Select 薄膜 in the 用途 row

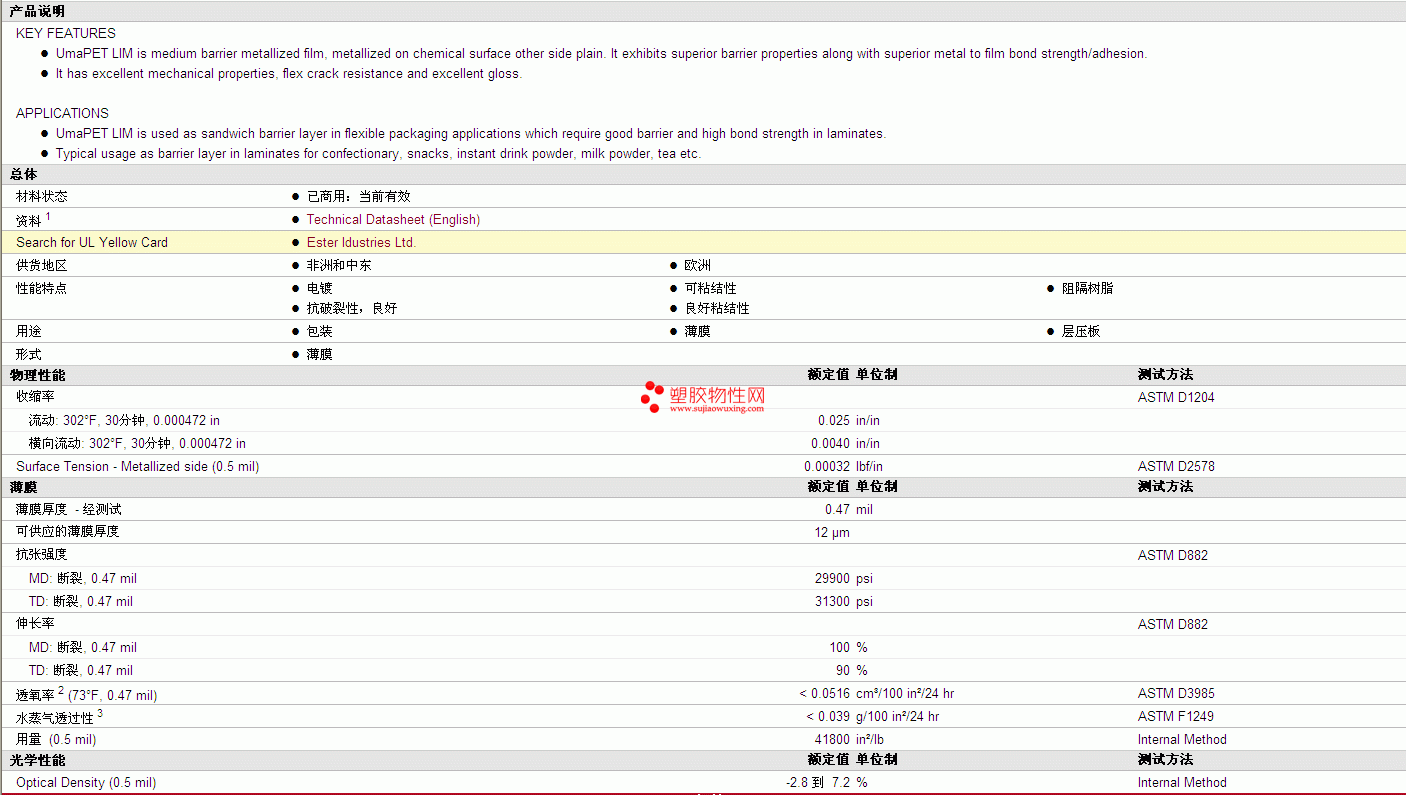pyautogui.click(x=698, y=332)
